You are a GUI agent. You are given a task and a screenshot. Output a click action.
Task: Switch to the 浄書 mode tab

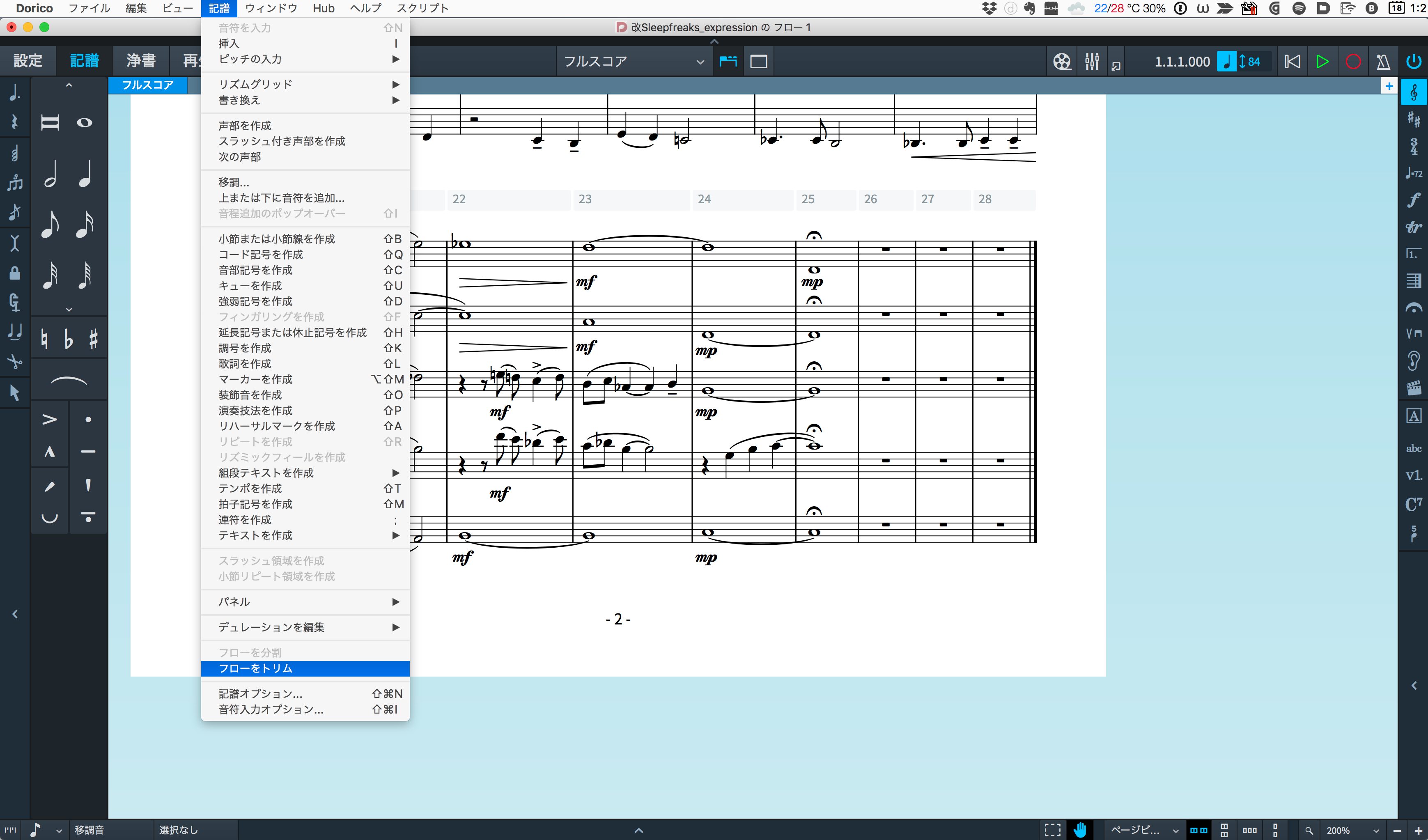(x=141, y=61)
